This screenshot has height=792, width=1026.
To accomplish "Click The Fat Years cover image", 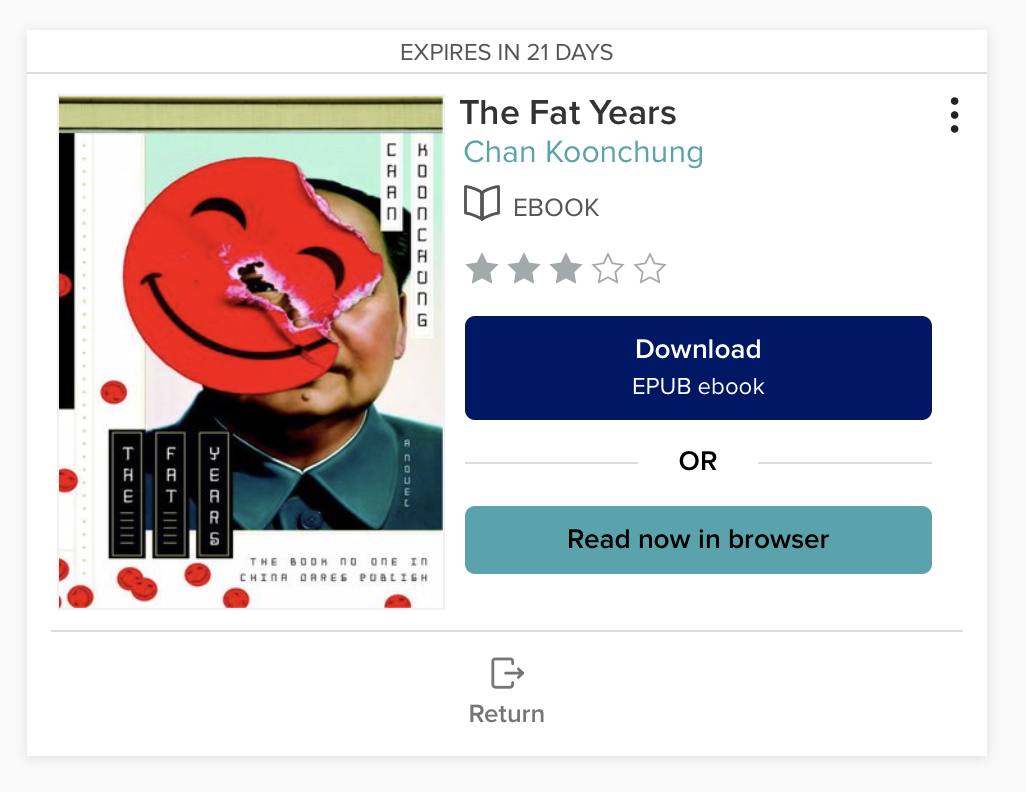I will coord(251,352).
